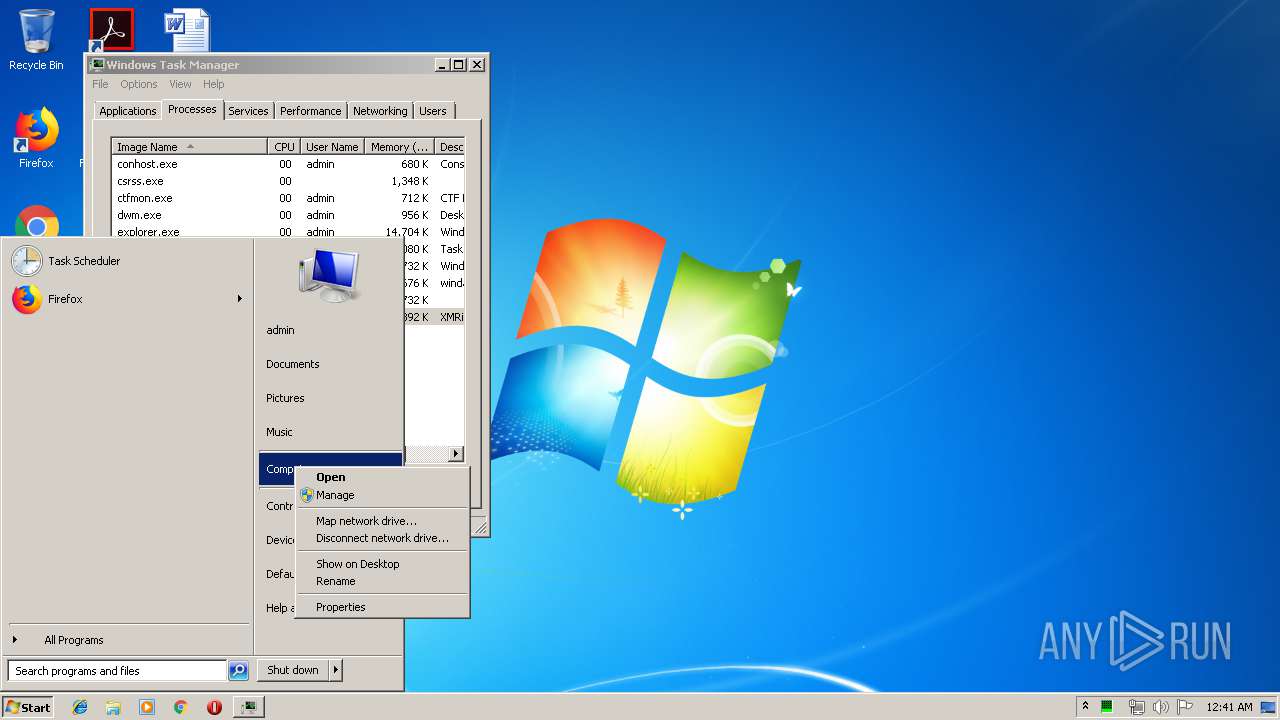Click the Show Desktop icon by the clock
Screen dimensions: 1280x720
1268,707
